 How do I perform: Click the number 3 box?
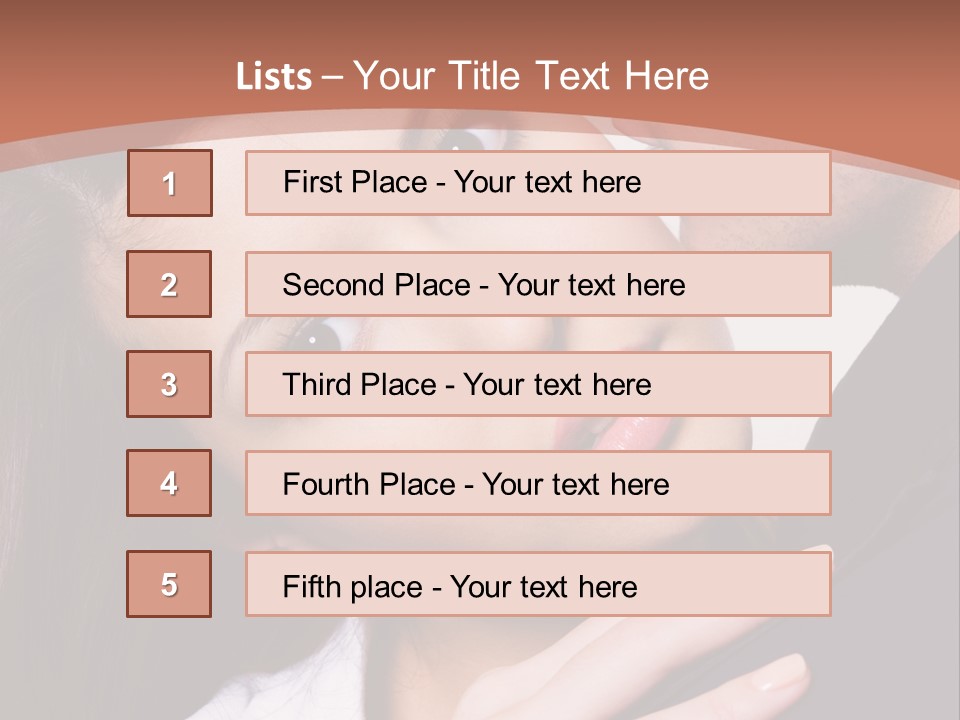pyautogui.click(x=169, y=384)
